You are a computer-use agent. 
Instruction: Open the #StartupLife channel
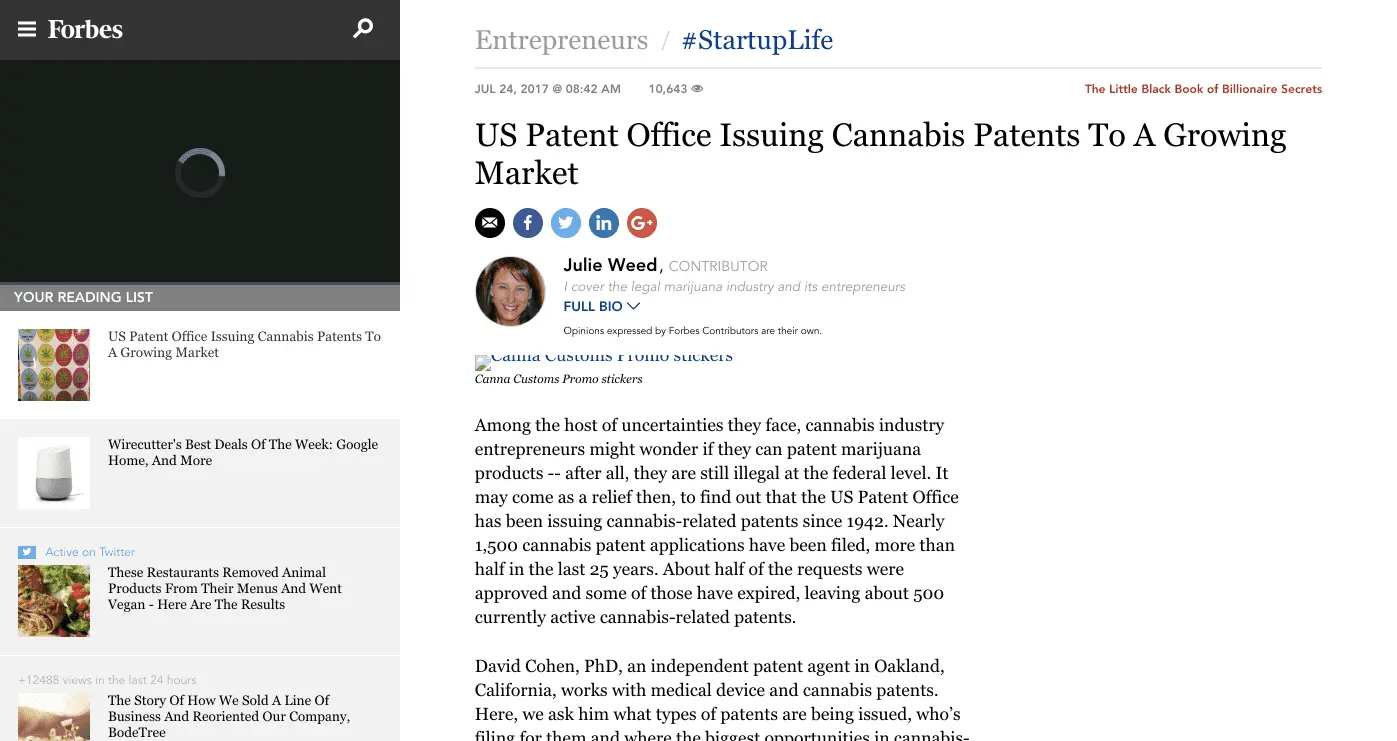(757, 41)
